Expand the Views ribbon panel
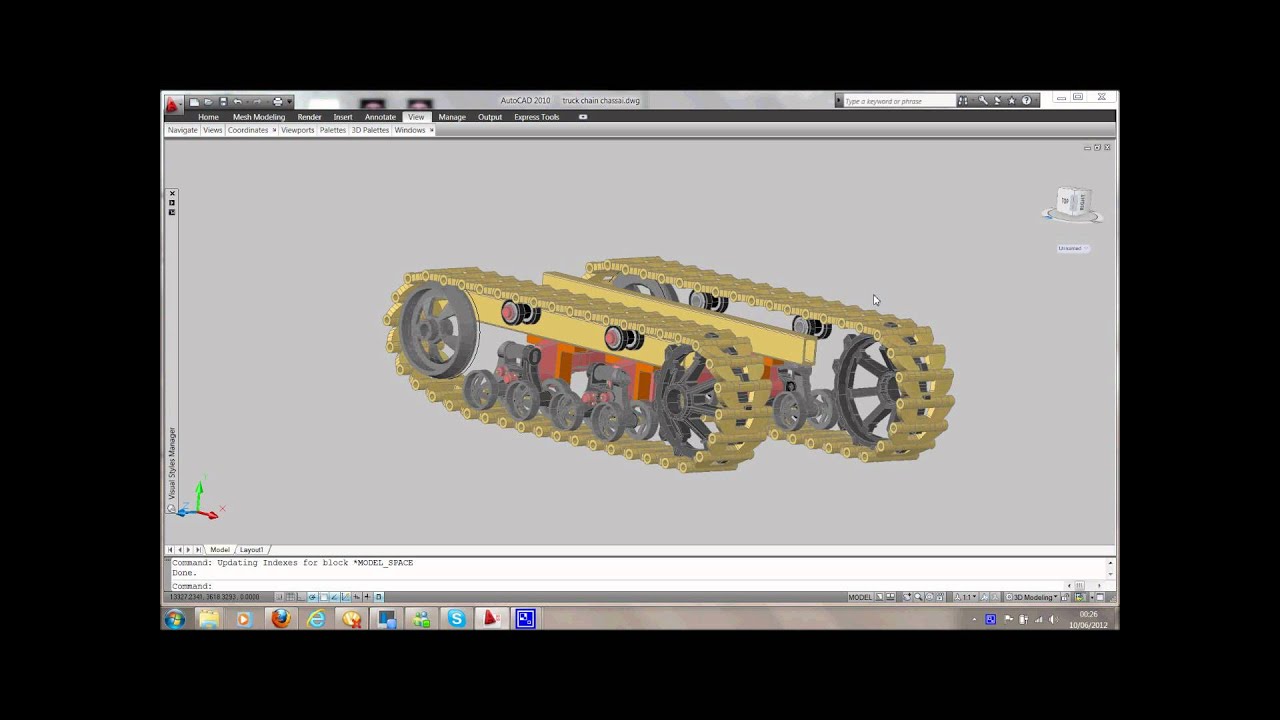The height and width of the screenshot is (720, 1280). click(213, 130)
